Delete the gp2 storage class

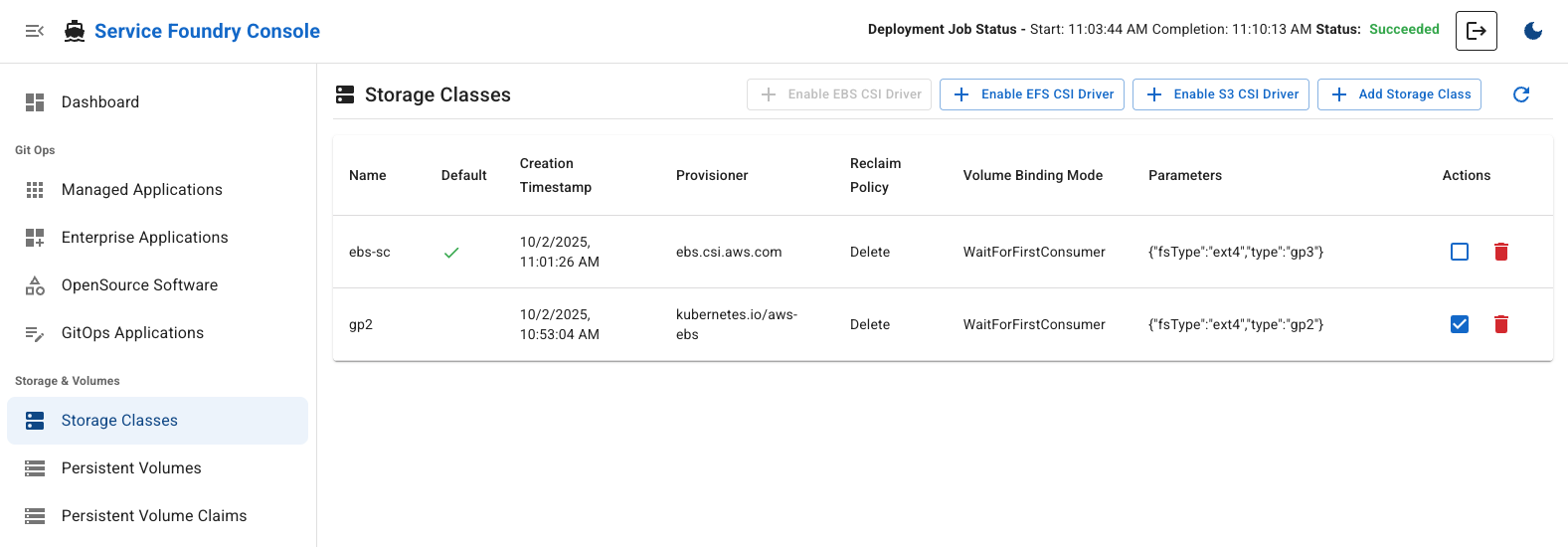point(1500,324)
